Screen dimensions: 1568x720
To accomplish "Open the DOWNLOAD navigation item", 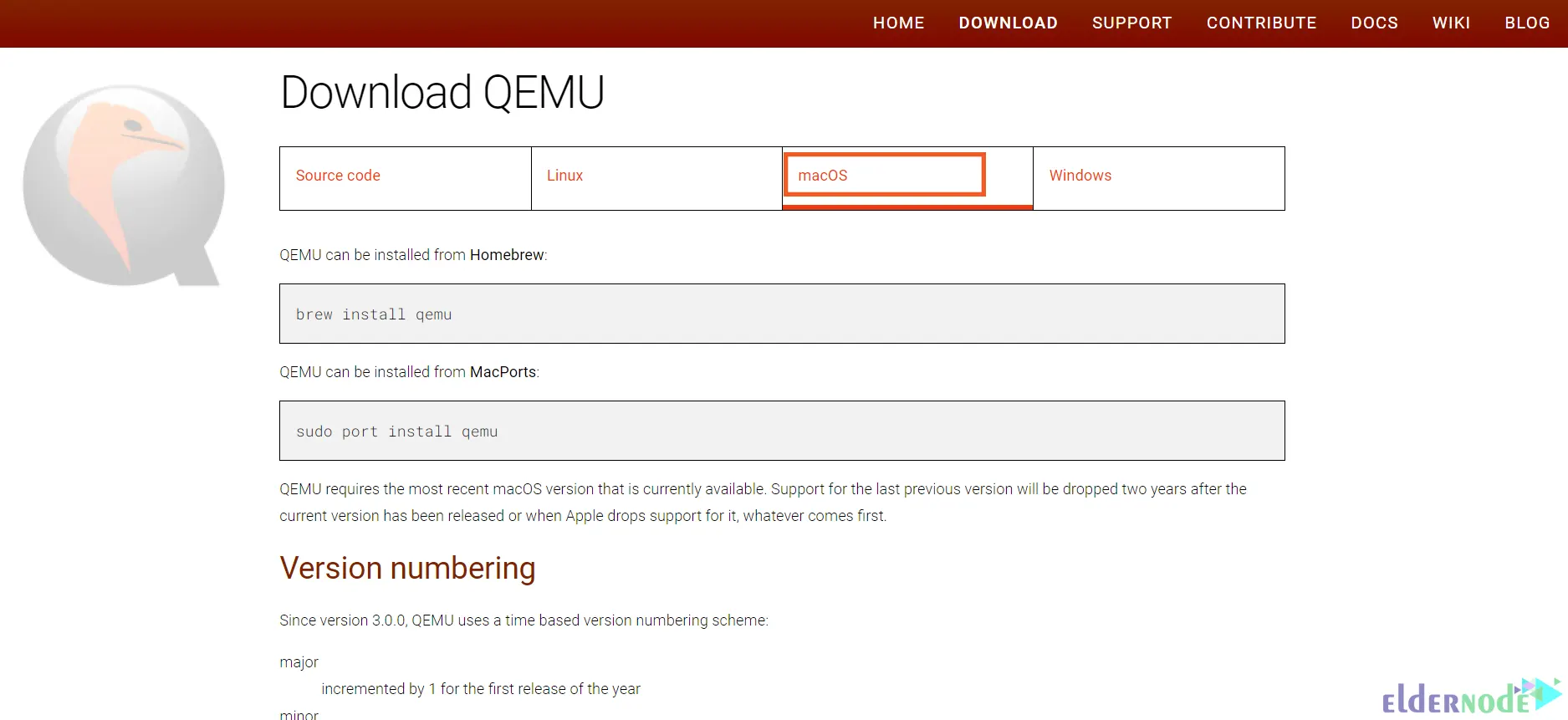I will pyautogui.click(x=1008, y=23).
